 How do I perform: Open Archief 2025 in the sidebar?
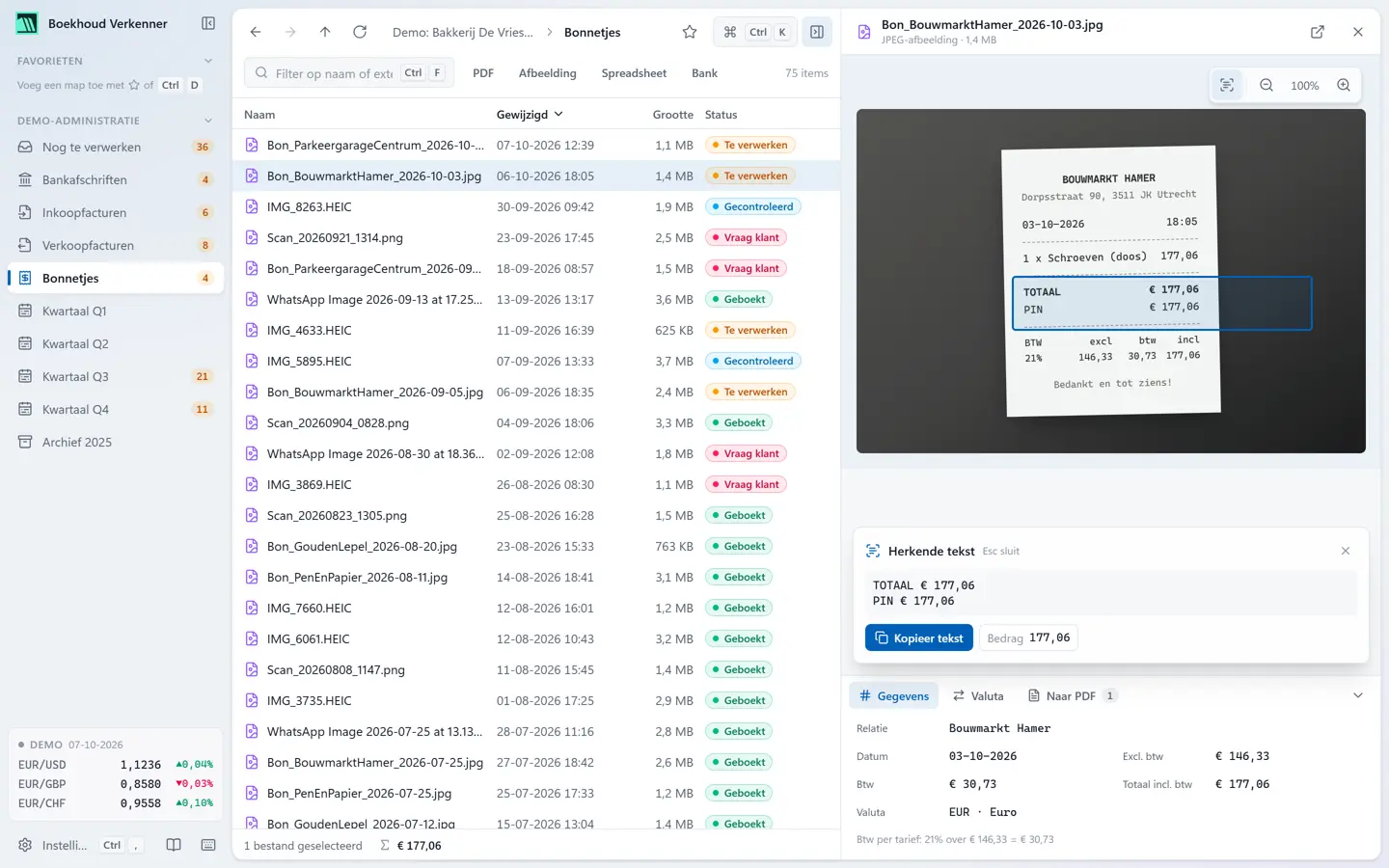coord(116,442)
